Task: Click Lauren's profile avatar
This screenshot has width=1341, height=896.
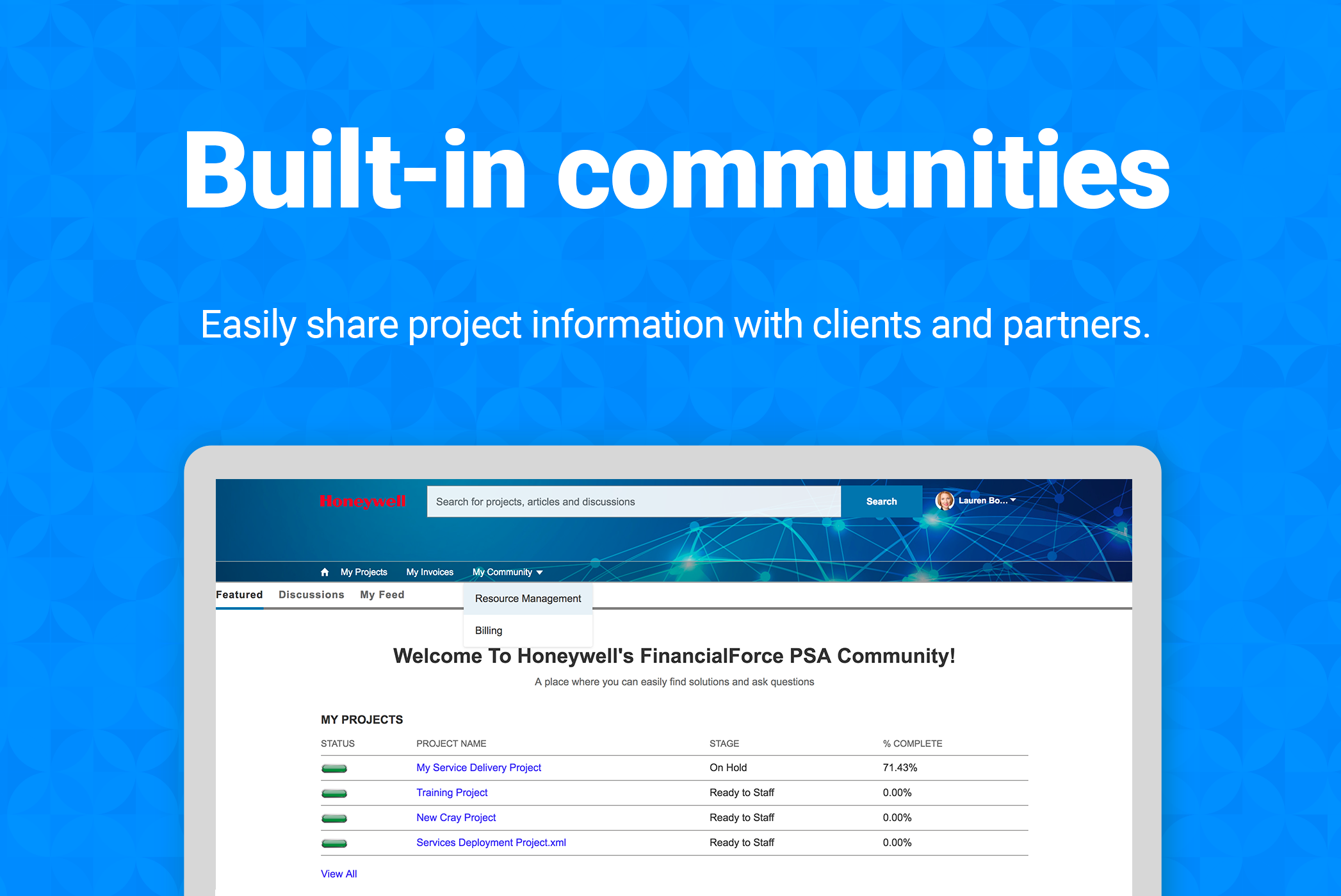Action: 945,501
